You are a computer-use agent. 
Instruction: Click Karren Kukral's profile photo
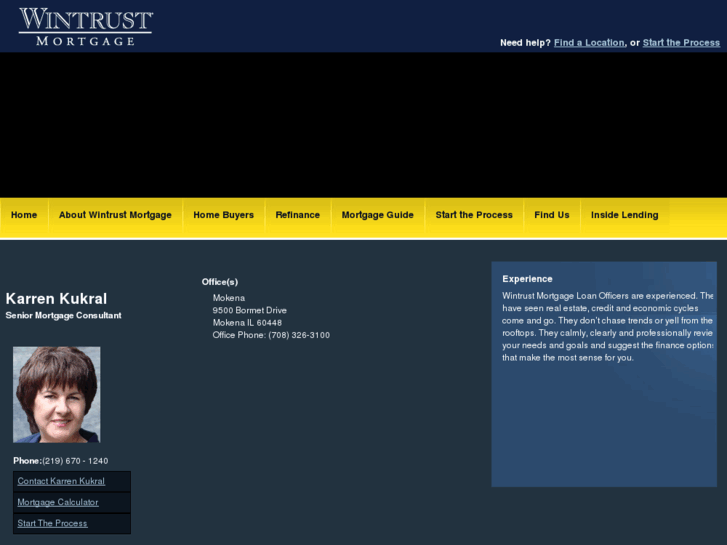pos(57,395)
